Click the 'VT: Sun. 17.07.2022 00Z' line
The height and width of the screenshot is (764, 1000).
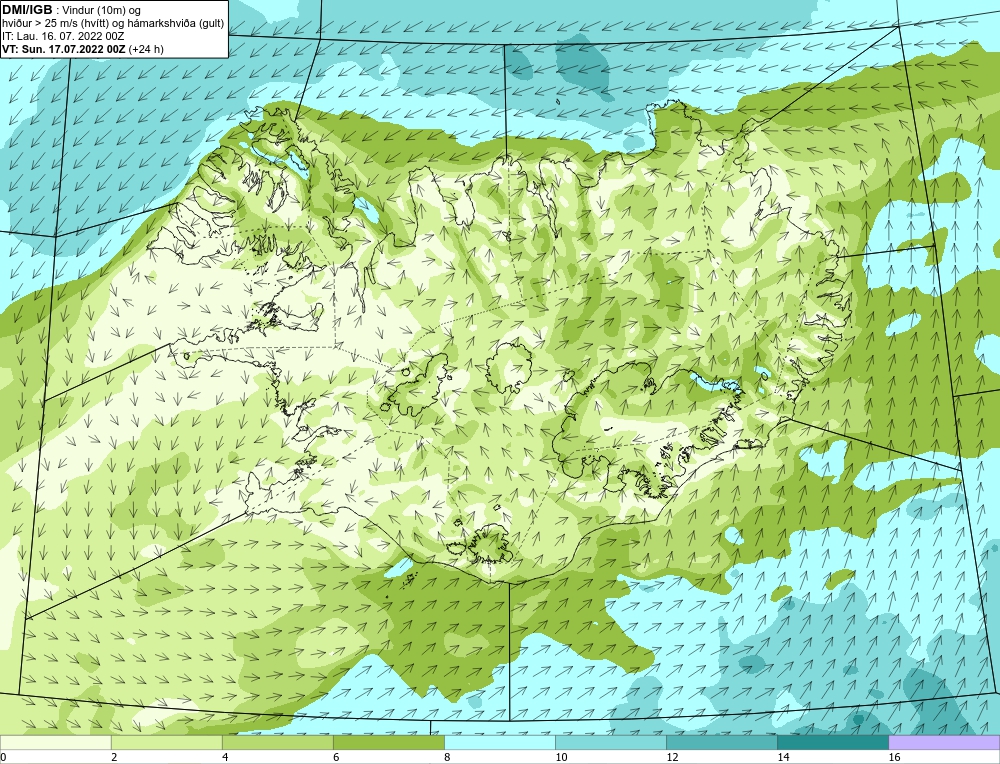tap(64, 48)
